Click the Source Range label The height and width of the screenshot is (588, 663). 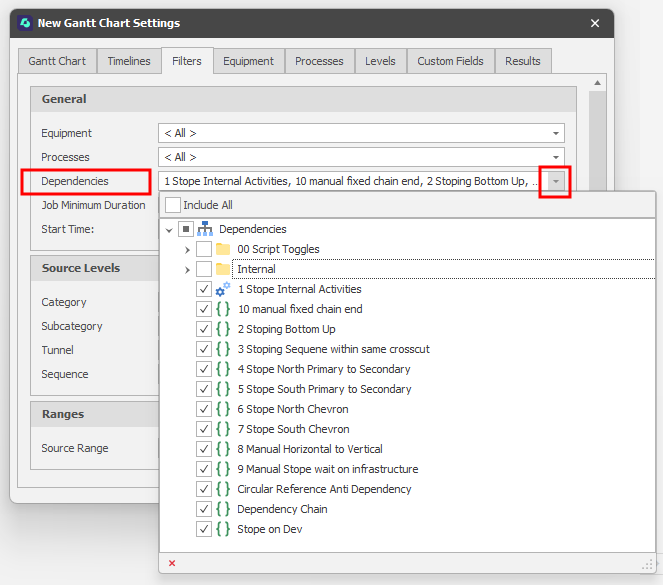click(x=75, y=449)
